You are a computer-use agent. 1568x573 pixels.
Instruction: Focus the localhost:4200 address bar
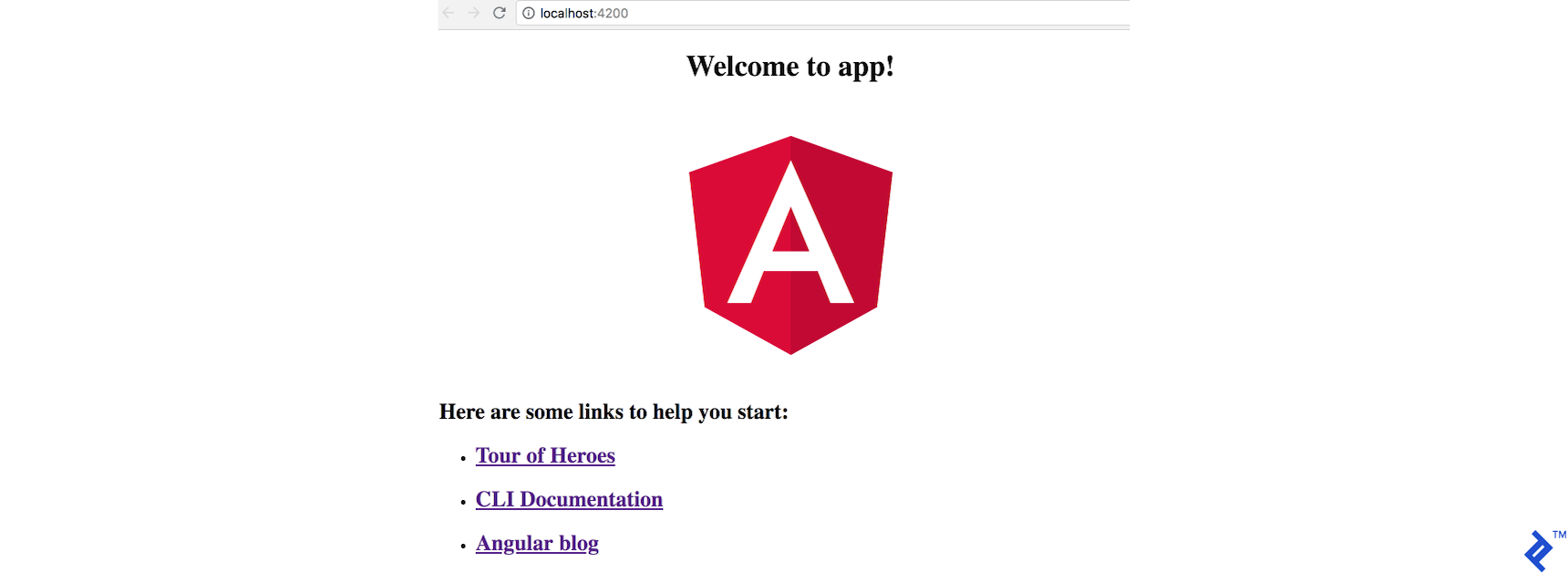pos(823,13)
